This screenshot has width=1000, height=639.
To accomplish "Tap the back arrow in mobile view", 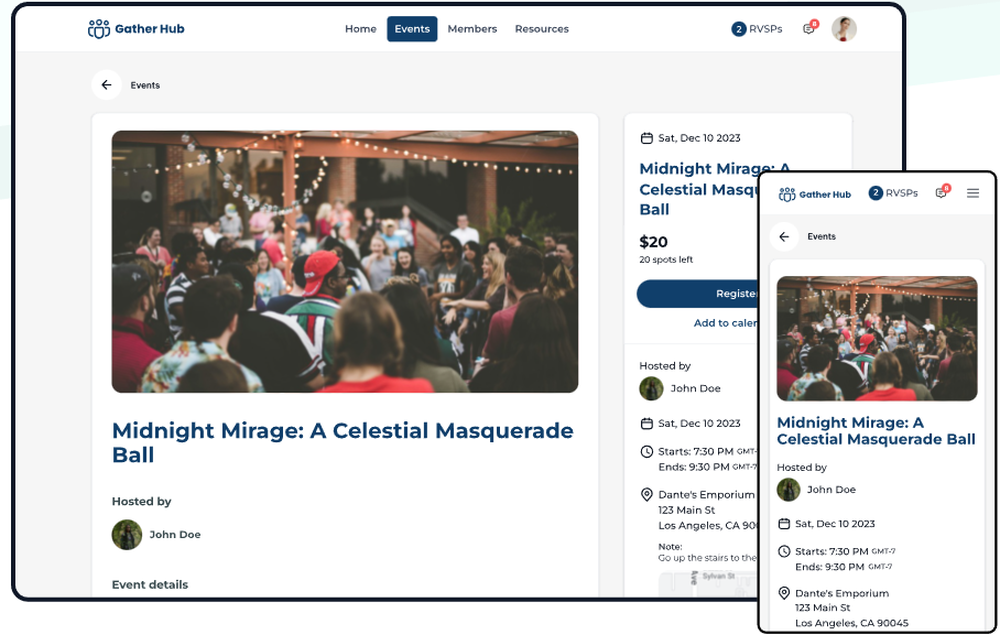I will (784, 237).
